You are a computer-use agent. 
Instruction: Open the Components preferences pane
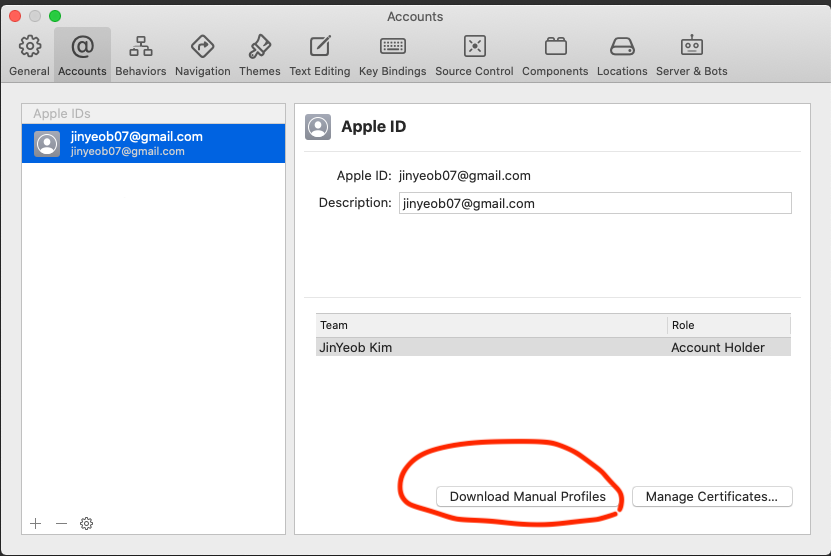[555, 56]
